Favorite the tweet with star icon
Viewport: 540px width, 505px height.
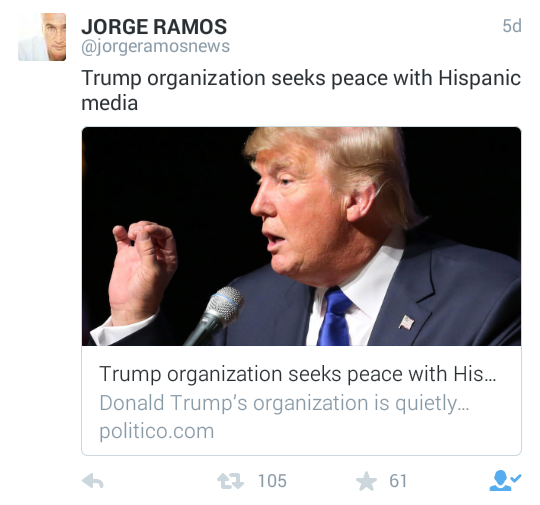point(366,481)
